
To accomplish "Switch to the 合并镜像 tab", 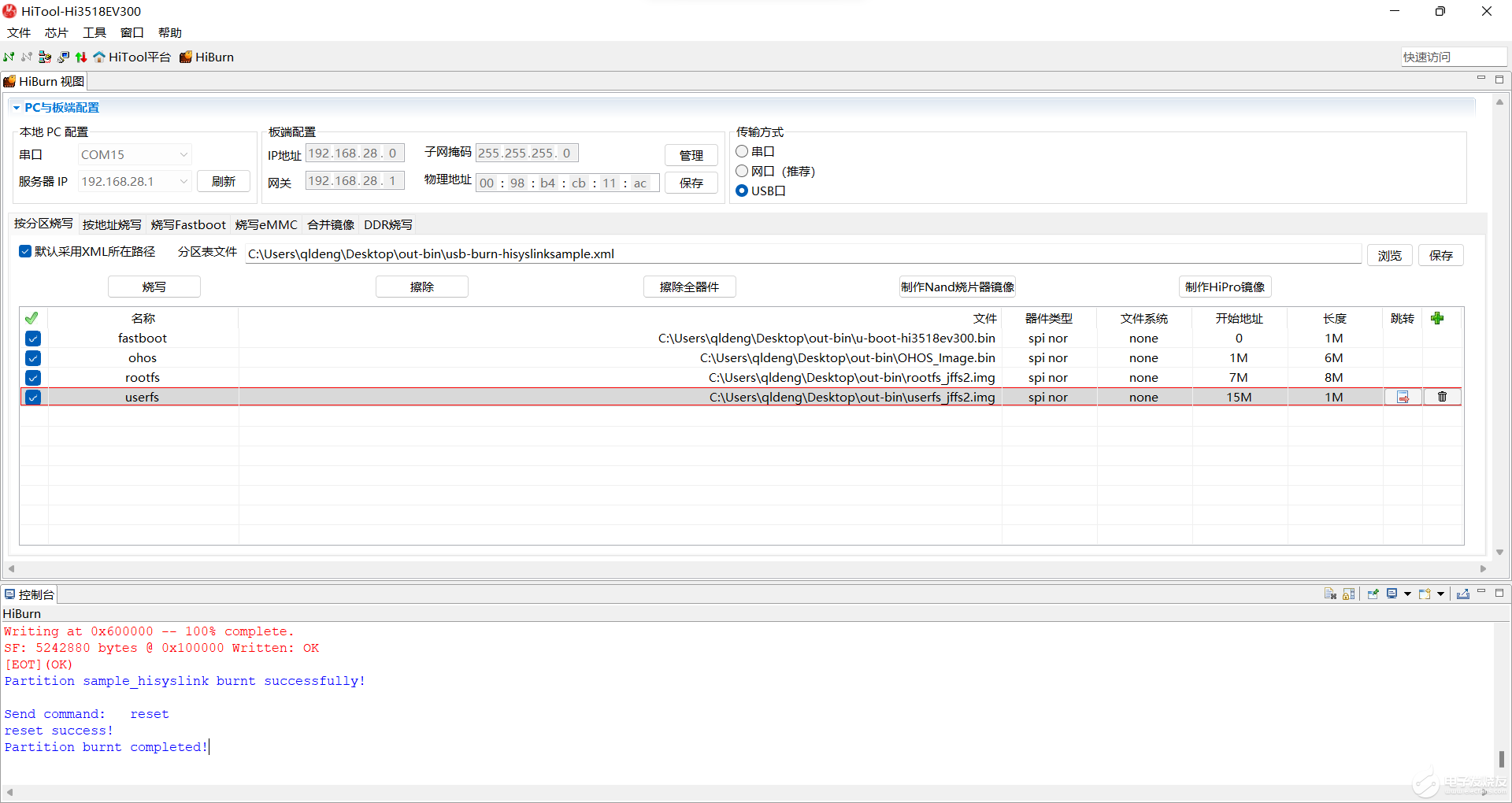I will point(331,224).
